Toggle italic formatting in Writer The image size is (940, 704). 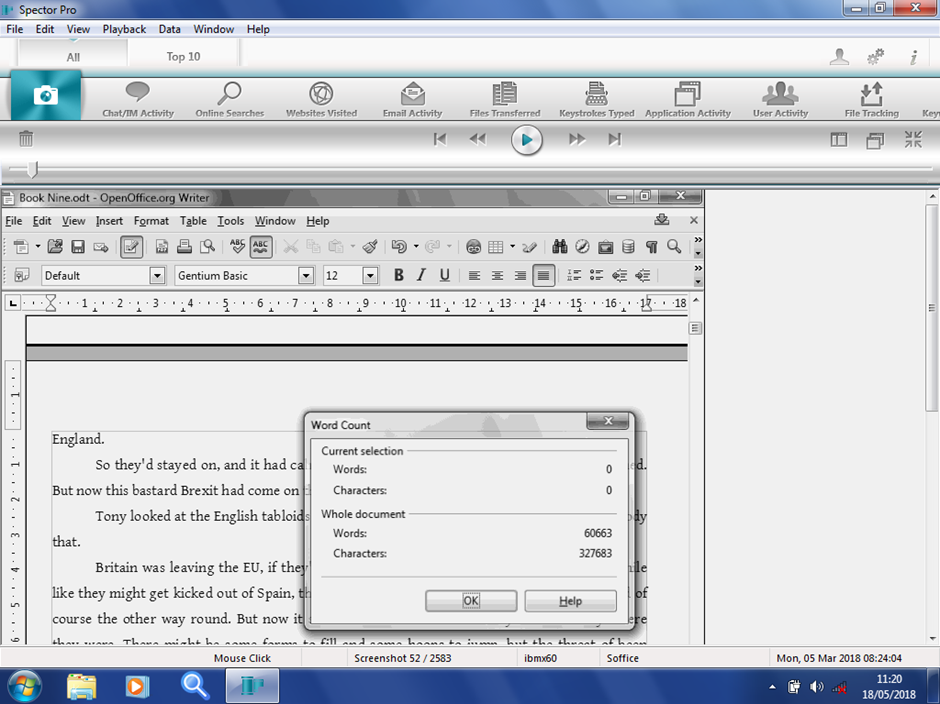(421, 276)
